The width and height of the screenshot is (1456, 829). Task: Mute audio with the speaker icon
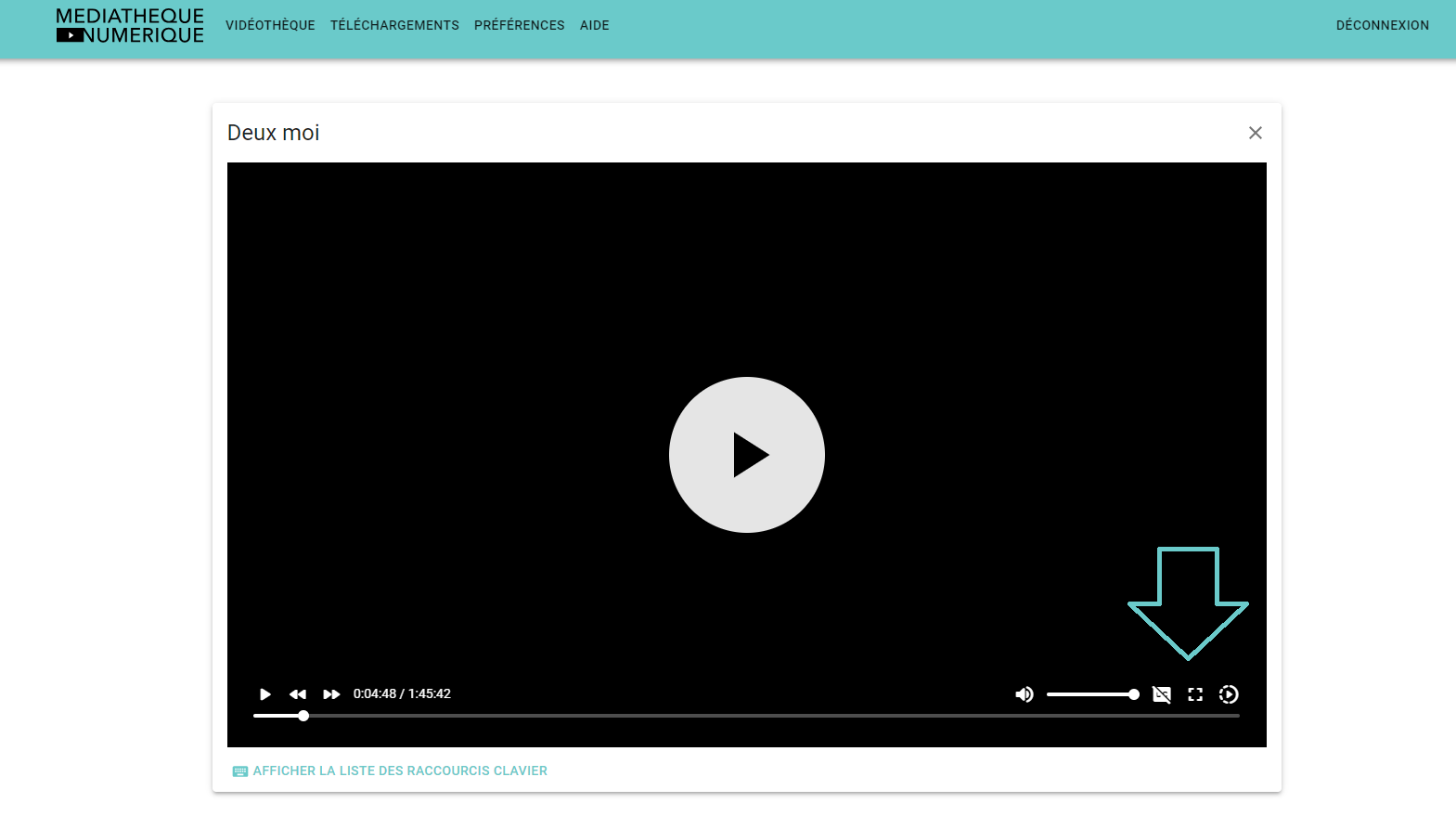pyautogui.click(x=1024, y=694)
